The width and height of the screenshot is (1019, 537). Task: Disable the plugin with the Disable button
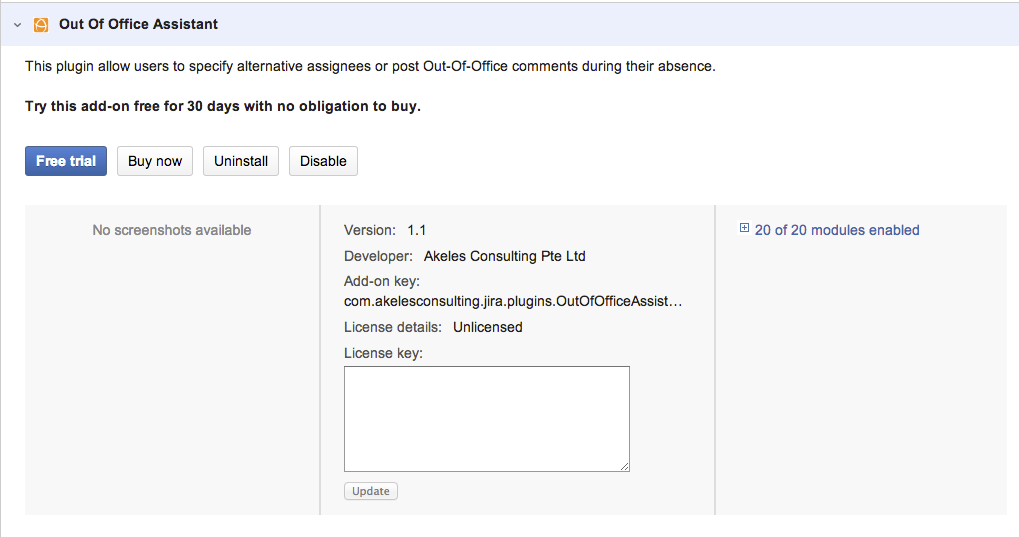tap(323, 161)
